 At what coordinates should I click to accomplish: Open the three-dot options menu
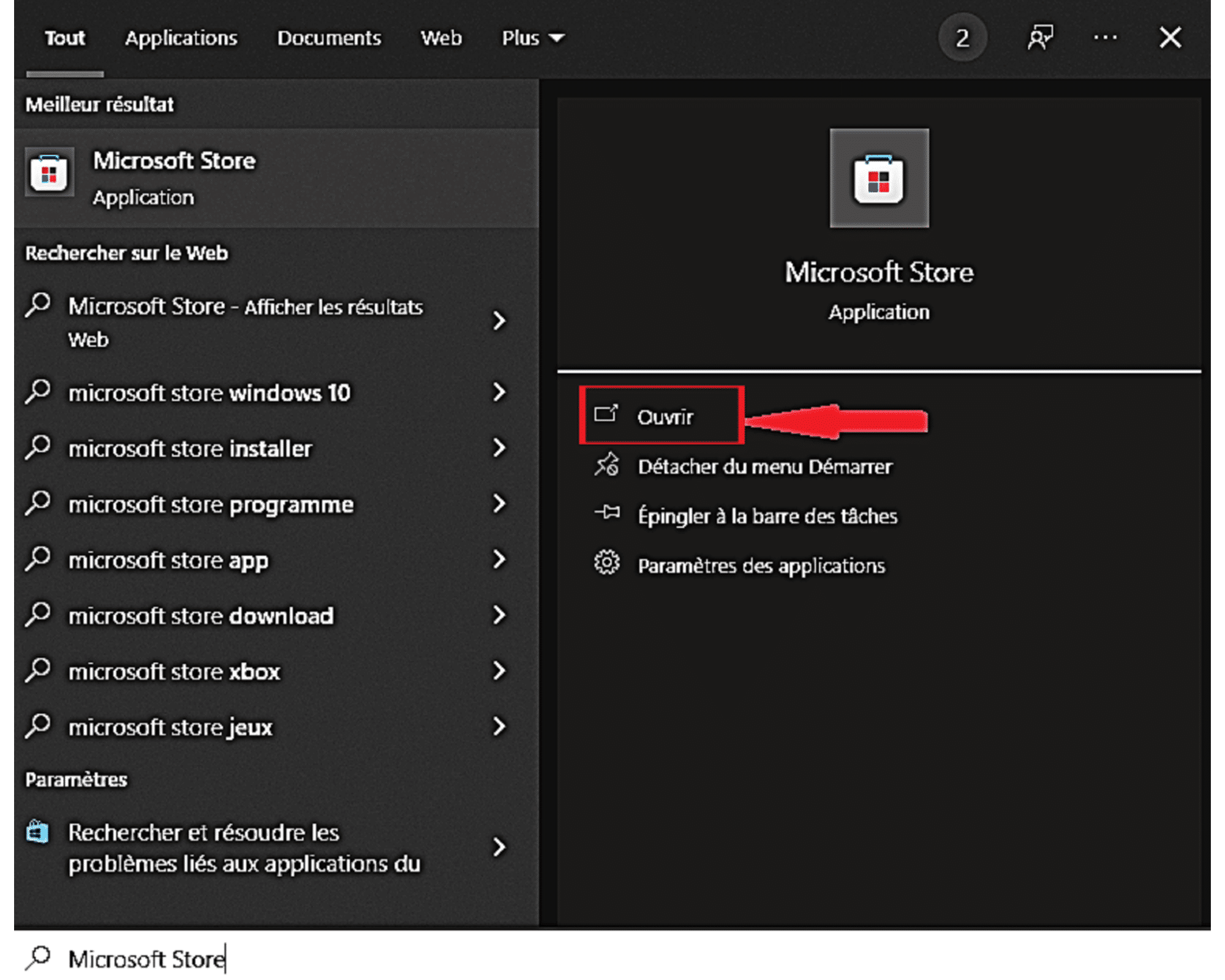pos(1105,38)
